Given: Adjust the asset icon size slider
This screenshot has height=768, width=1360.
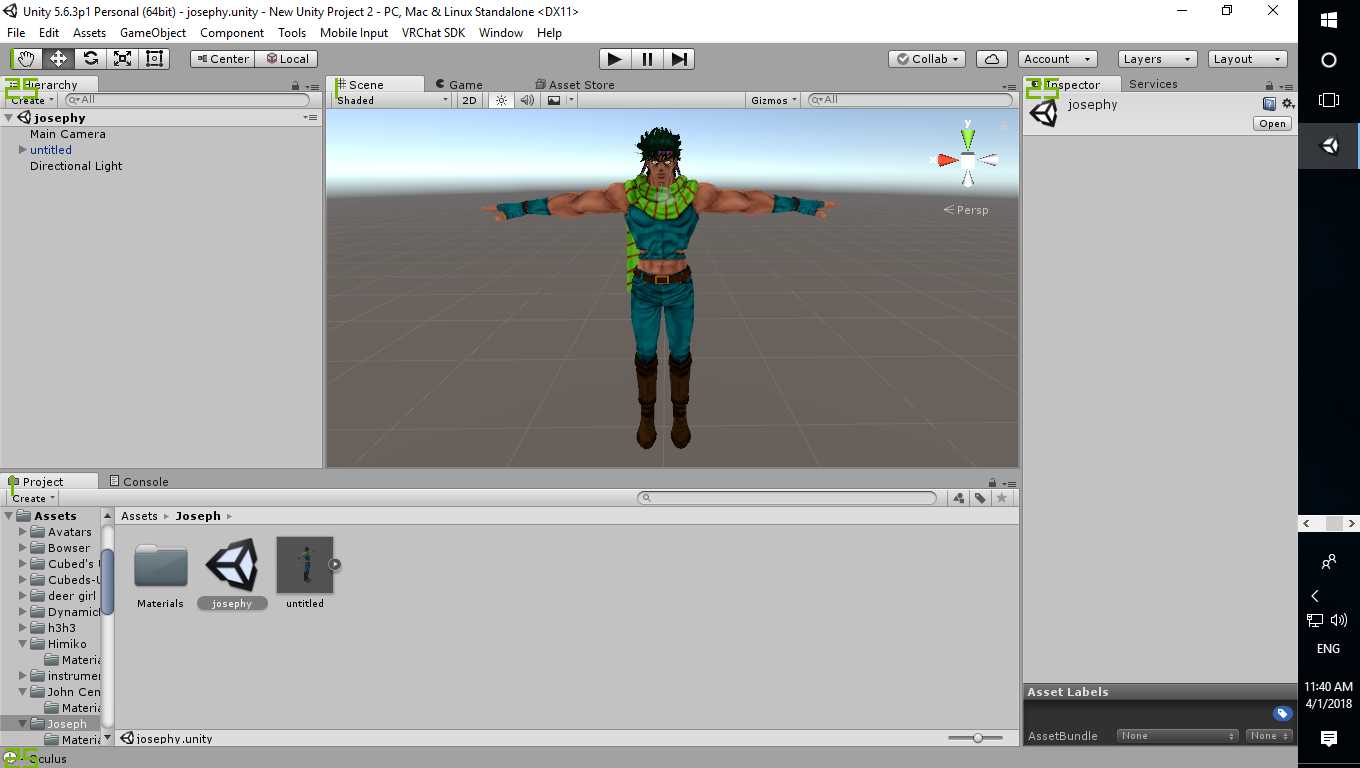Looking at the screenshot, I should pyautogui.click(x=977, y=738).
